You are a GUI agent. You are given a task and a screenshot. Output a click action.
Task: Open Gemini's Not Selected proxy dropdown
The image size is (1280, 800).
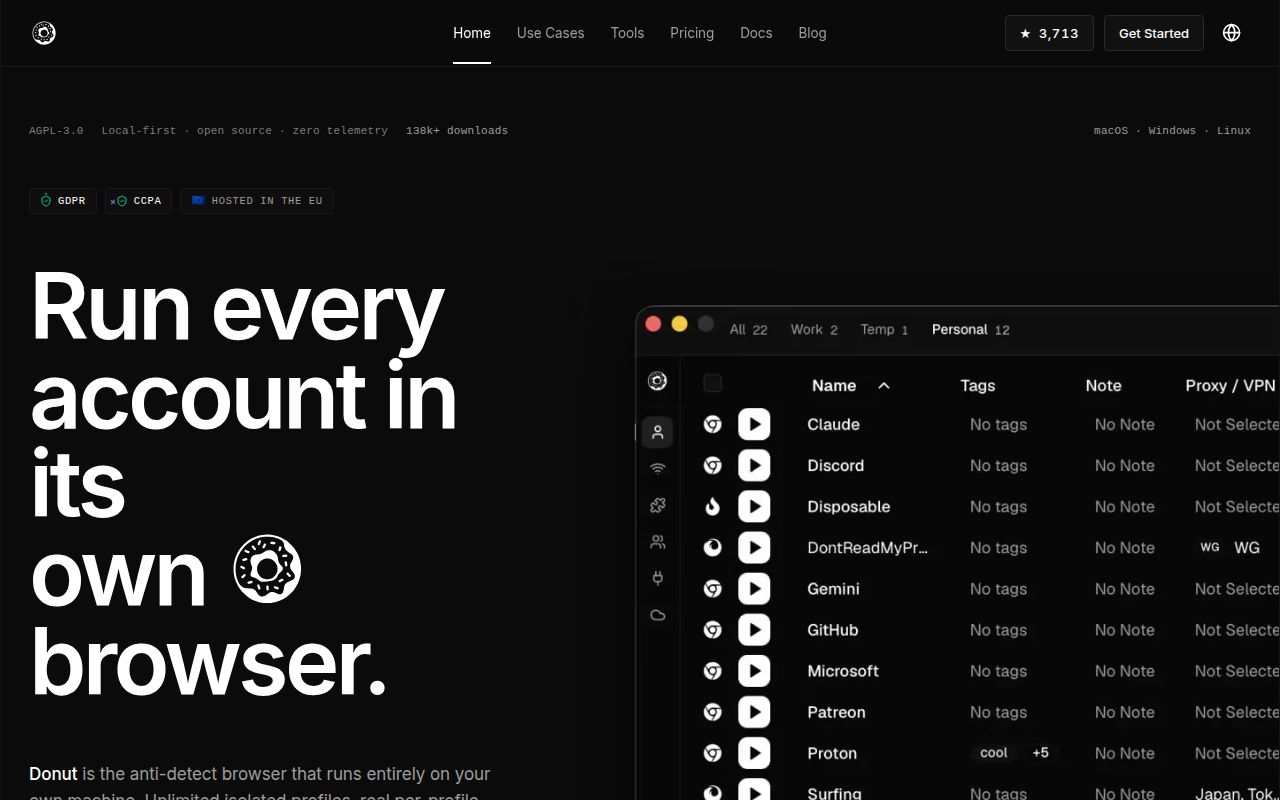point(1237,589)
